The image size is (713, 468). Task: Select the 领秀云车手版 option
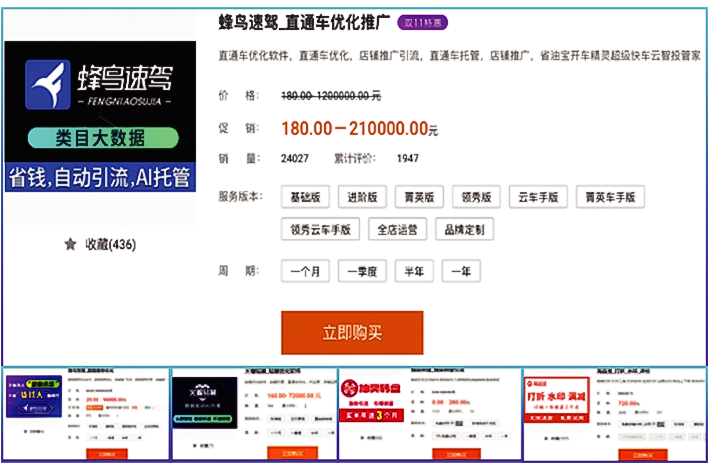tap(320, 230)
